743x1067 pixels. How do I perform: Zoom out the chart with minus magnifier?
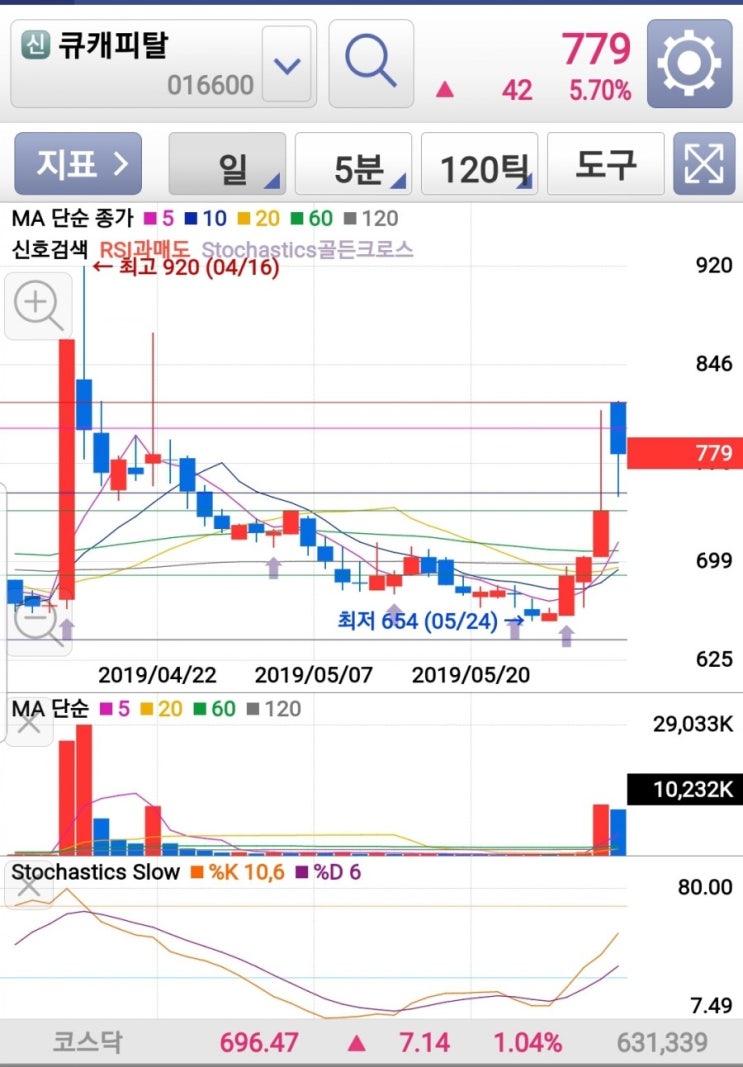(x=39, y=623)
